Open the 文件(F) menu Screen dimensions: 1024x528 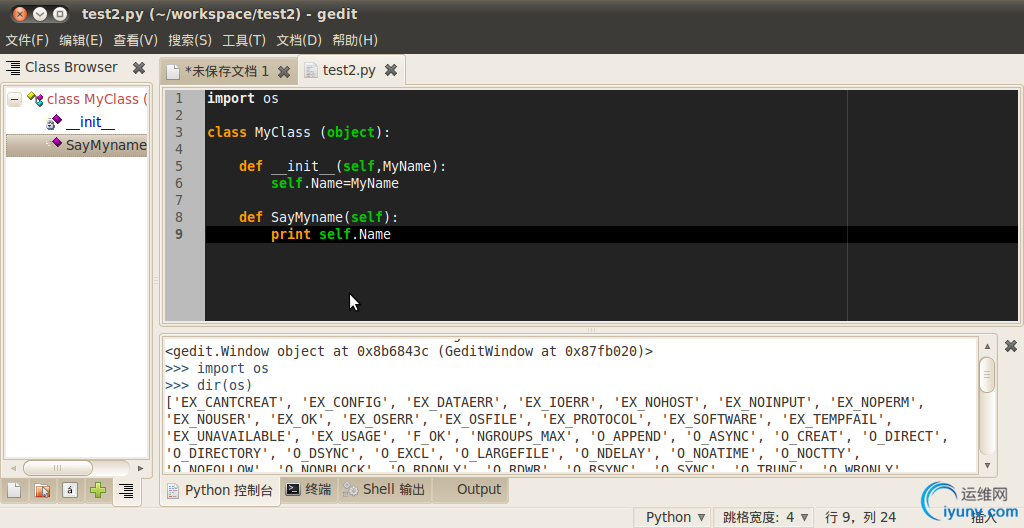[27, 41]
